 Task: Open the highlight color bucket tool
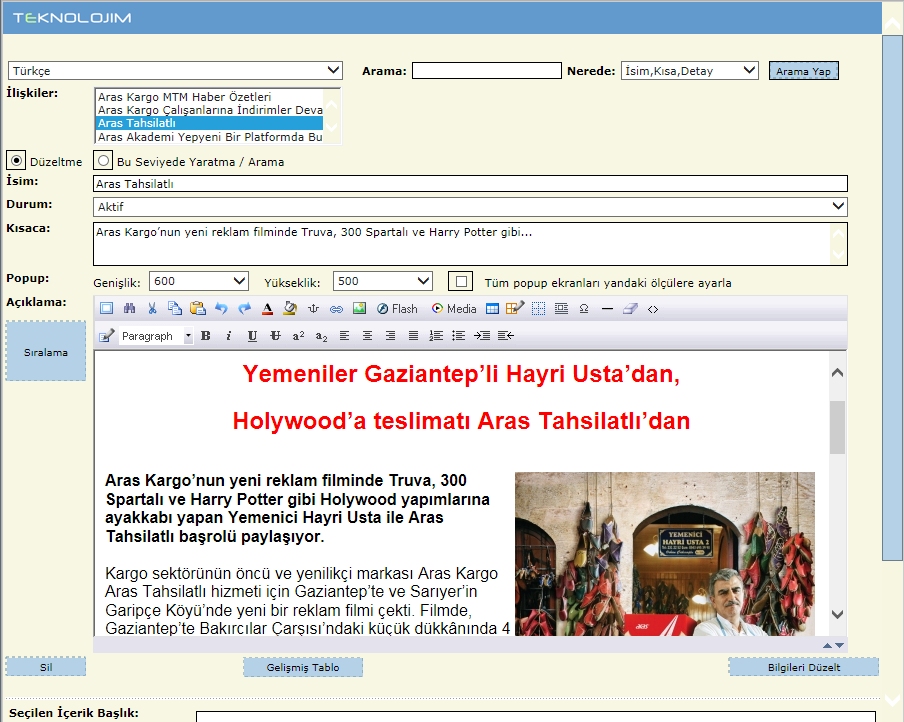(x=290, y=309)
